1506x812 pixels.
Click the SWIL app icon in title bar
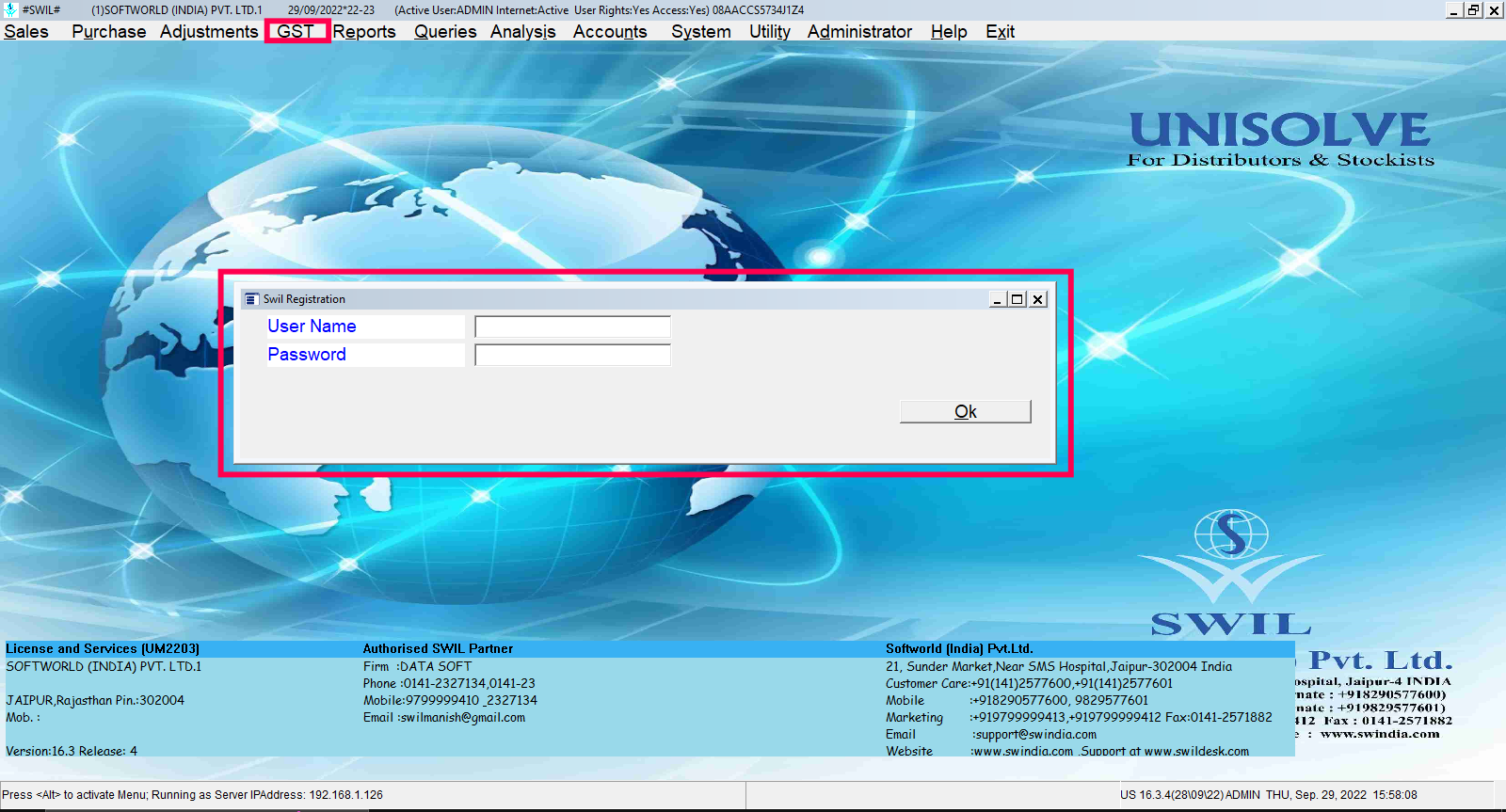(10, 9)
